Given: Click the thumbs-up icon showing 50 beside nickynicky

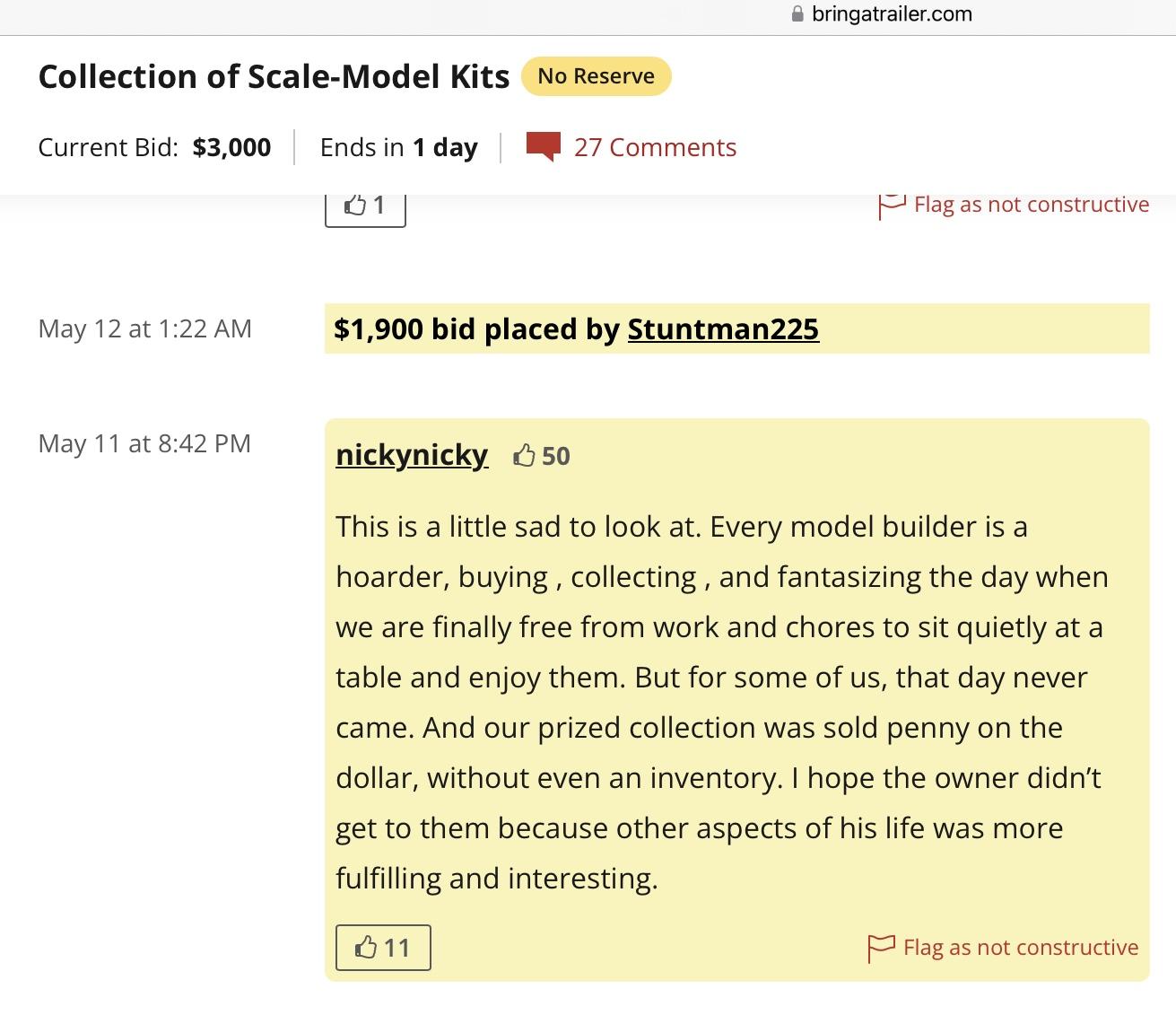Looking at the screenshot, I should click(x=524, y=456).
